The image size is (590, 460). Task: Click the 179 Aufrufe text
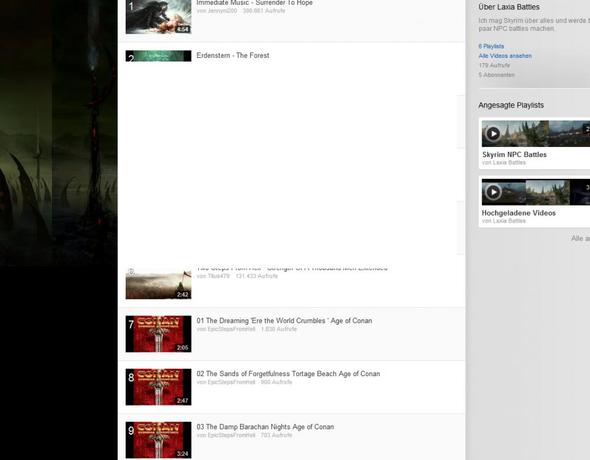(494, 65)
